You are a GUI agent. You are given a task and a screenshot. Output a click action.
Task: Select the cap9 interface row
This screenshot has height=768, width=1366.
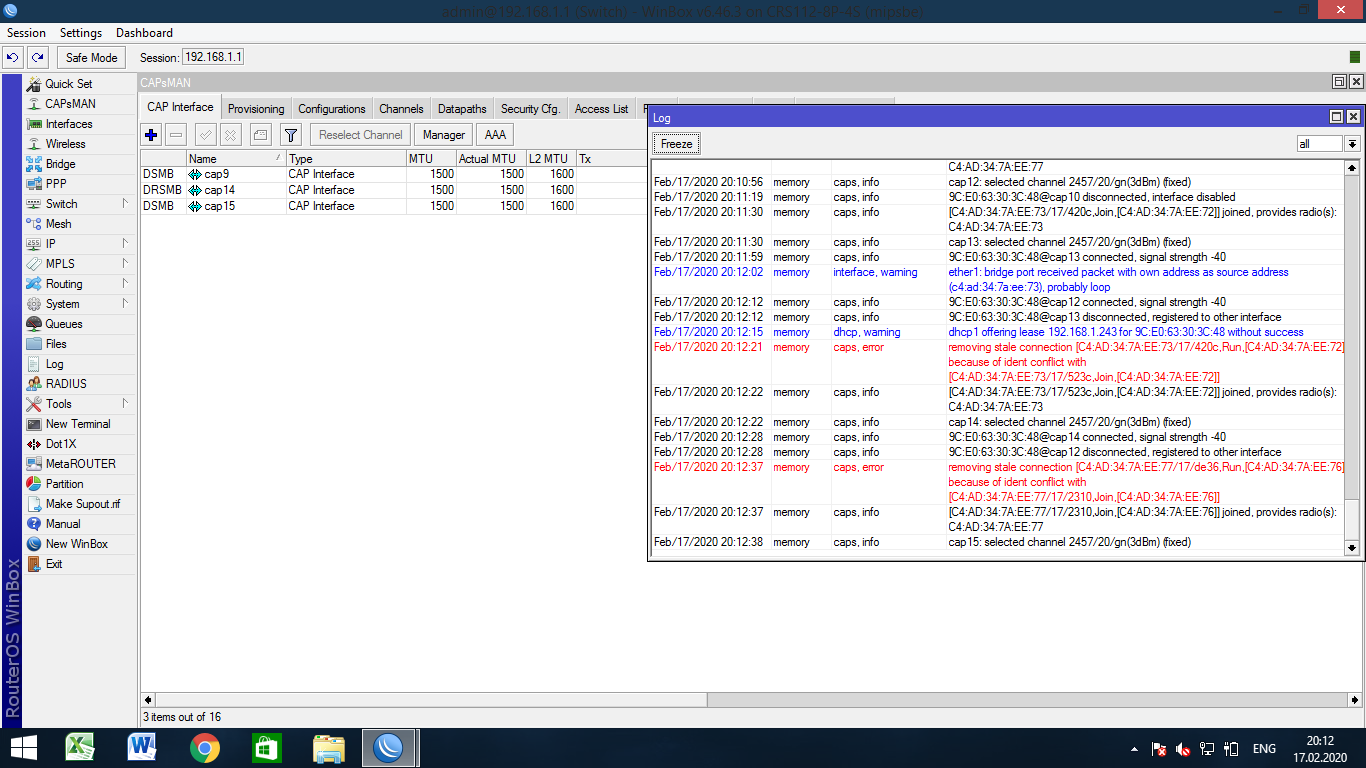point(393,174)
